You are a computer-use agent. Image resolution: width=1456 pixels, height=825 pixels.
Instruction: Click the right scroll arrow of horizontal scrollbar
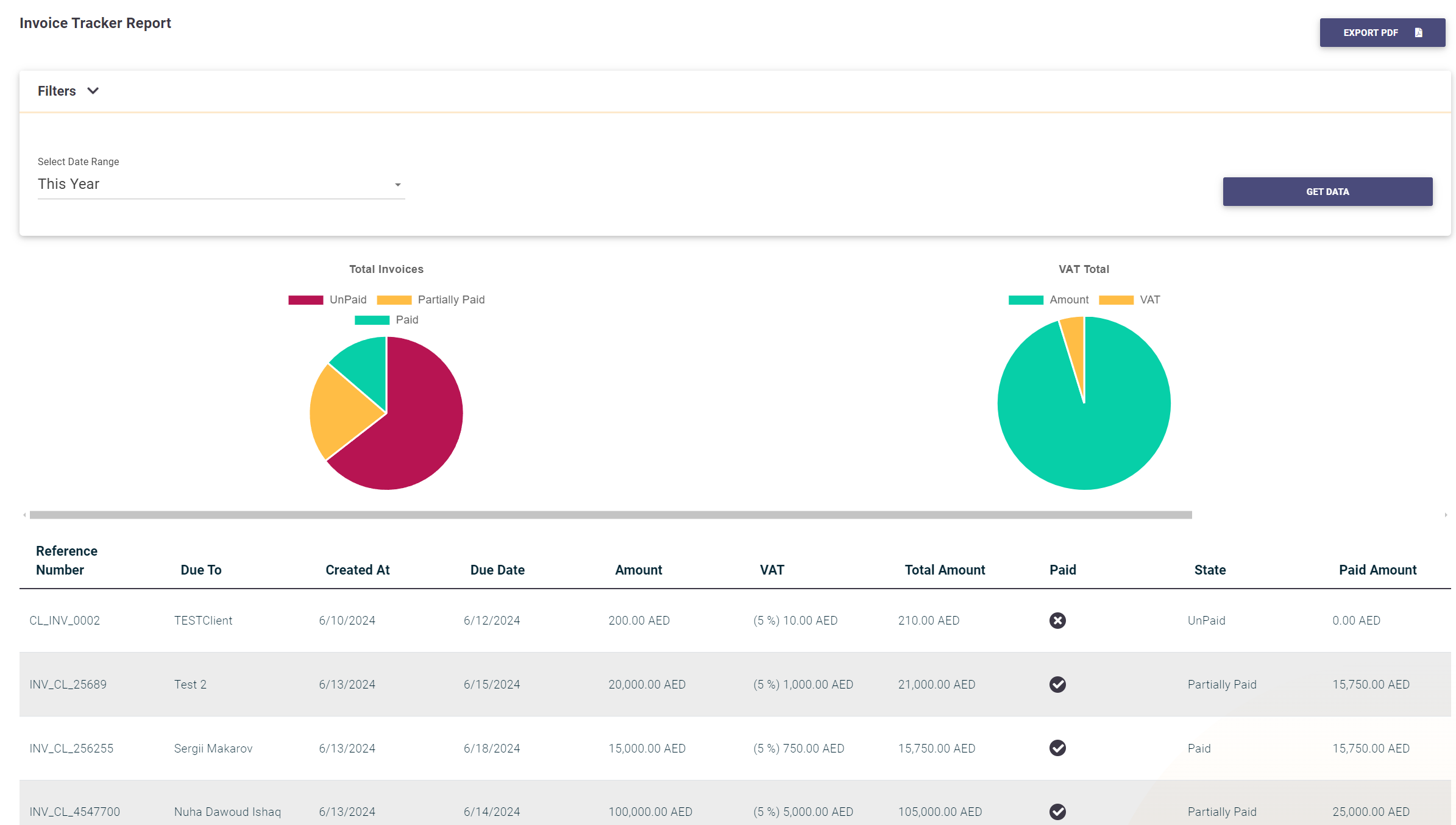click(x=1446, y=515)
